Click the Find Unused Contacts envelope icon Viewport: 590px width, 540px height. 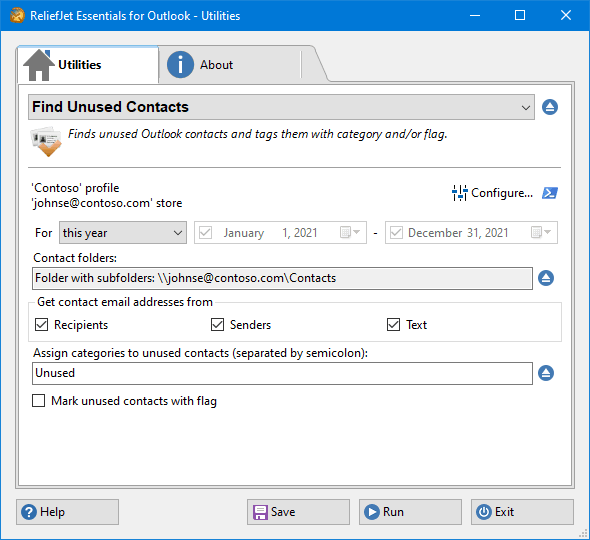46,141
